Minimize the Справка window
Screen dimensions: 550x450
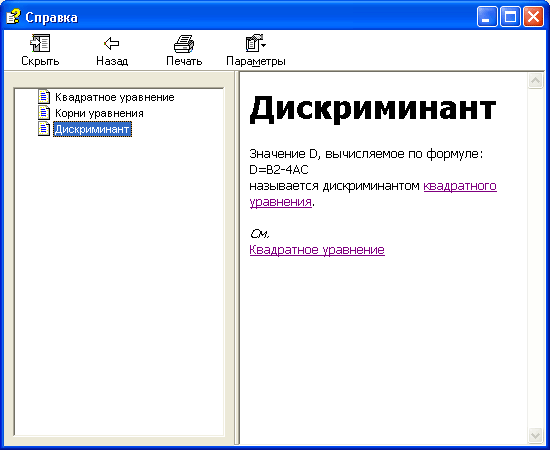(487, 16)
